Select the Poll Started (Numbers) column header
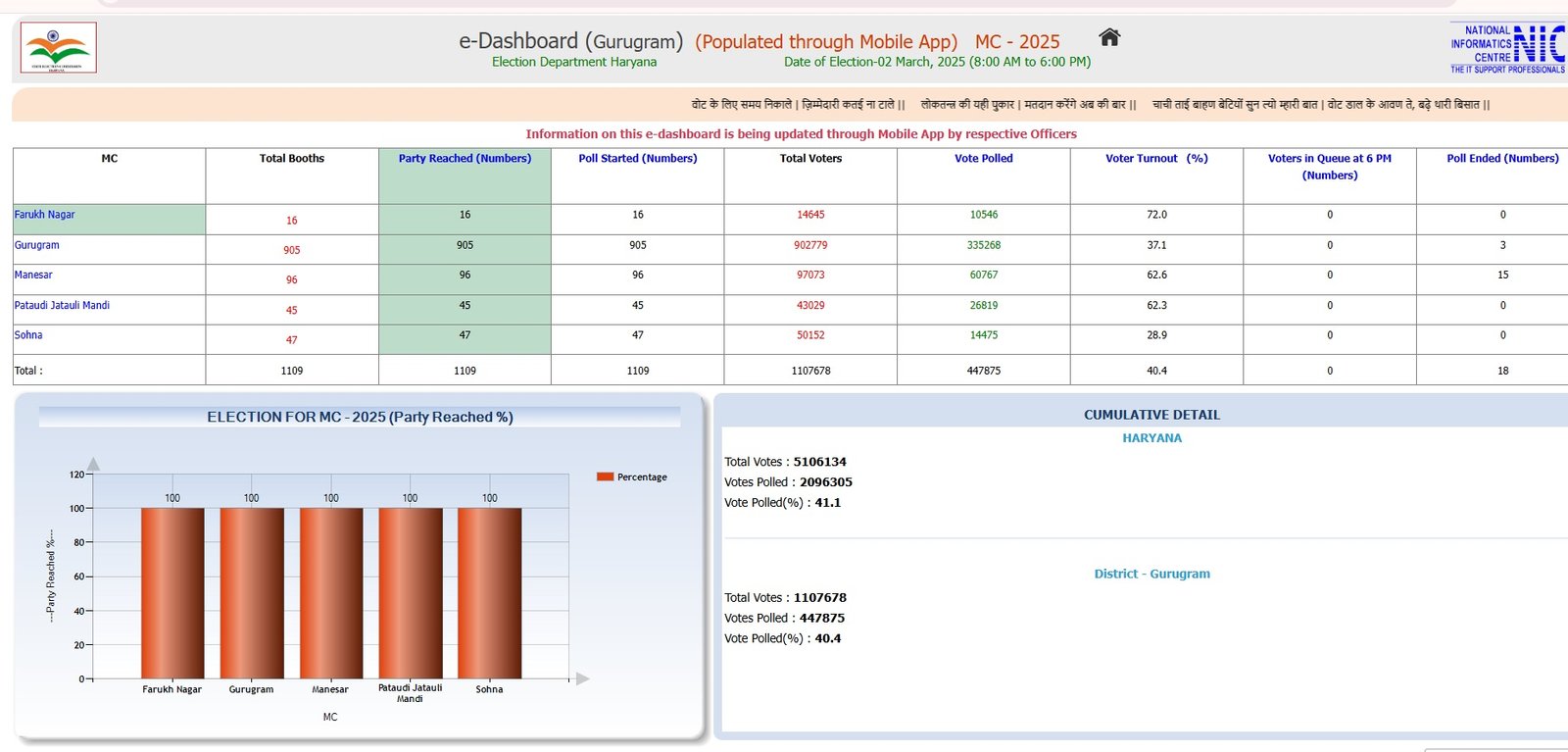The width and height of the screenshot is (1568, 752). point(637,159)
